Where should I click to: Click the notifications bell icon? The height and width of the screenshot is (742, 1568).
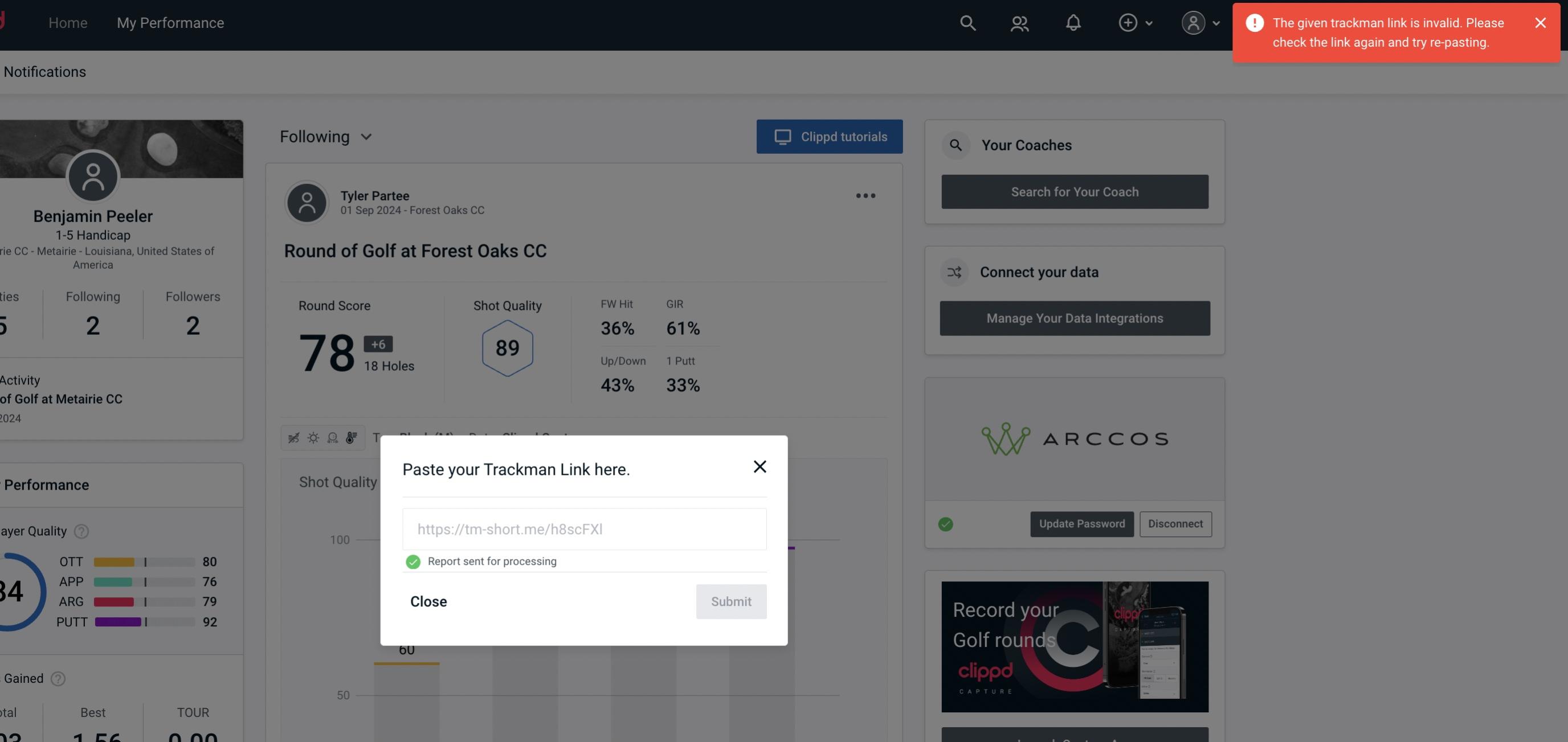(x=1073, y=22)
